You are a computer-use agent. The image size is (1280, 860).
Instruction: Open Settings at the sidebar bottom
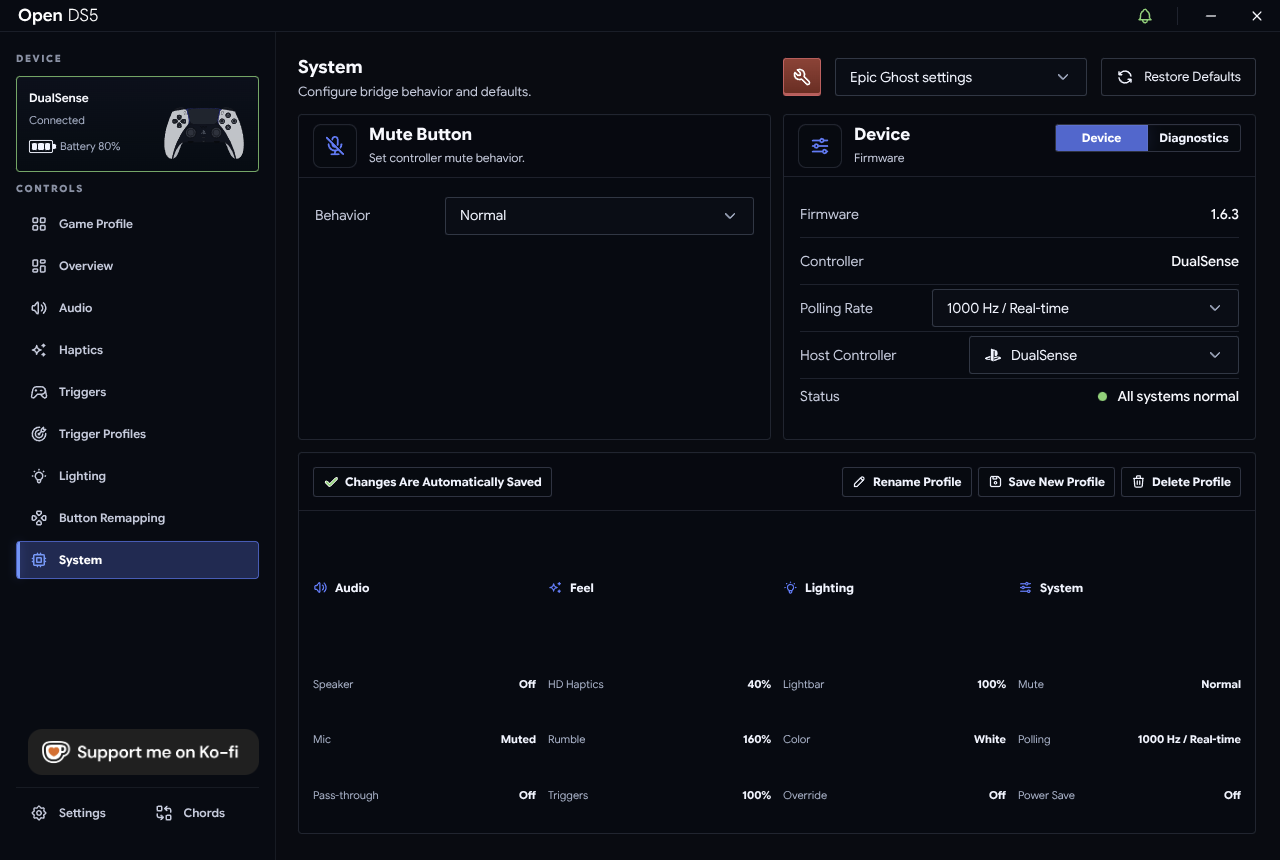tap(68, 813)
